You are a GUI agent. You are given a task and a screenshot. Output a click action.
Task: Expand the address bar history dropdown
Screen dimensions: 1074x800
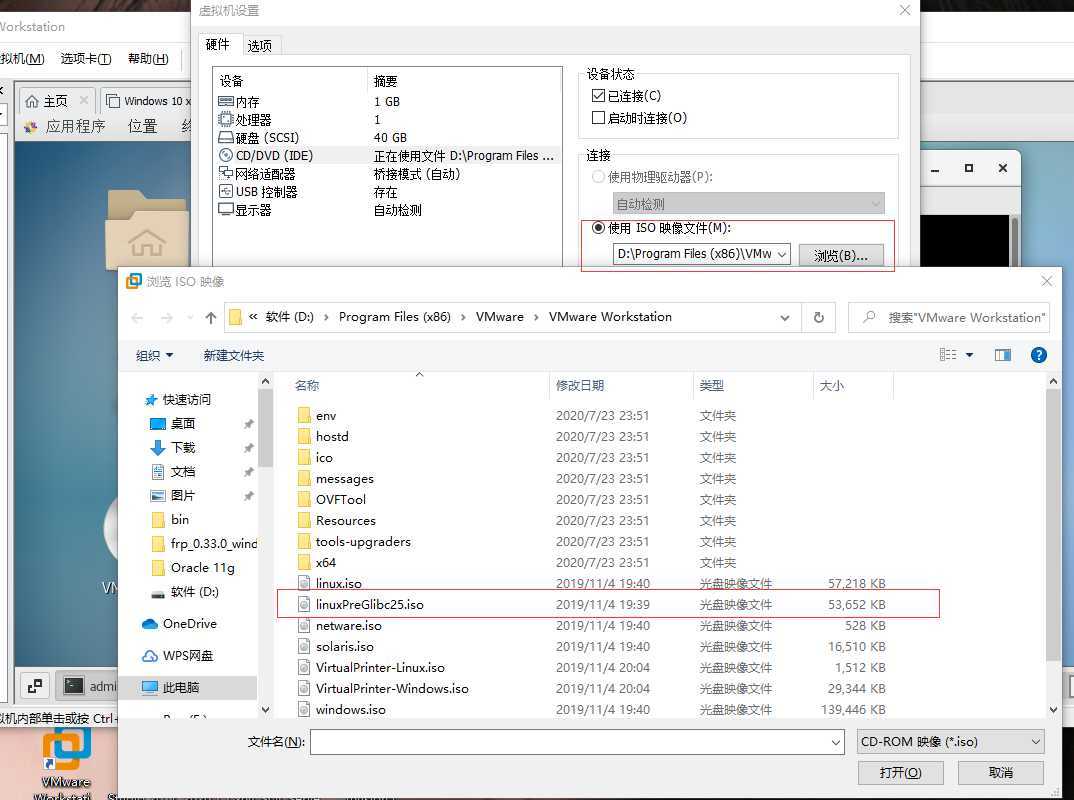point(785,318)
